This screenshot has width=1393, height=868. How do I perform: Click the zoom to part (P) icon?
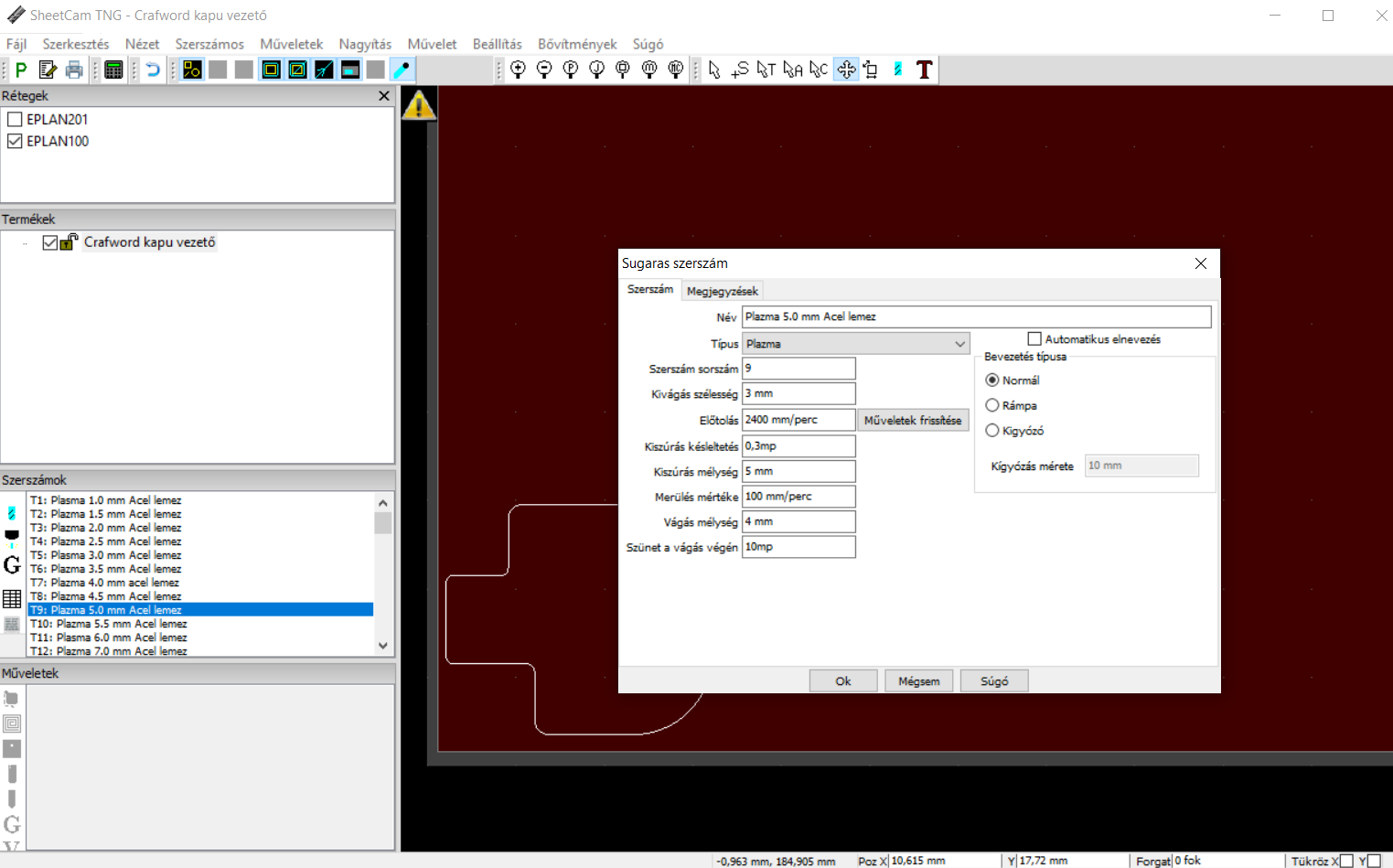pyautogui.click(x=571, y=70)
